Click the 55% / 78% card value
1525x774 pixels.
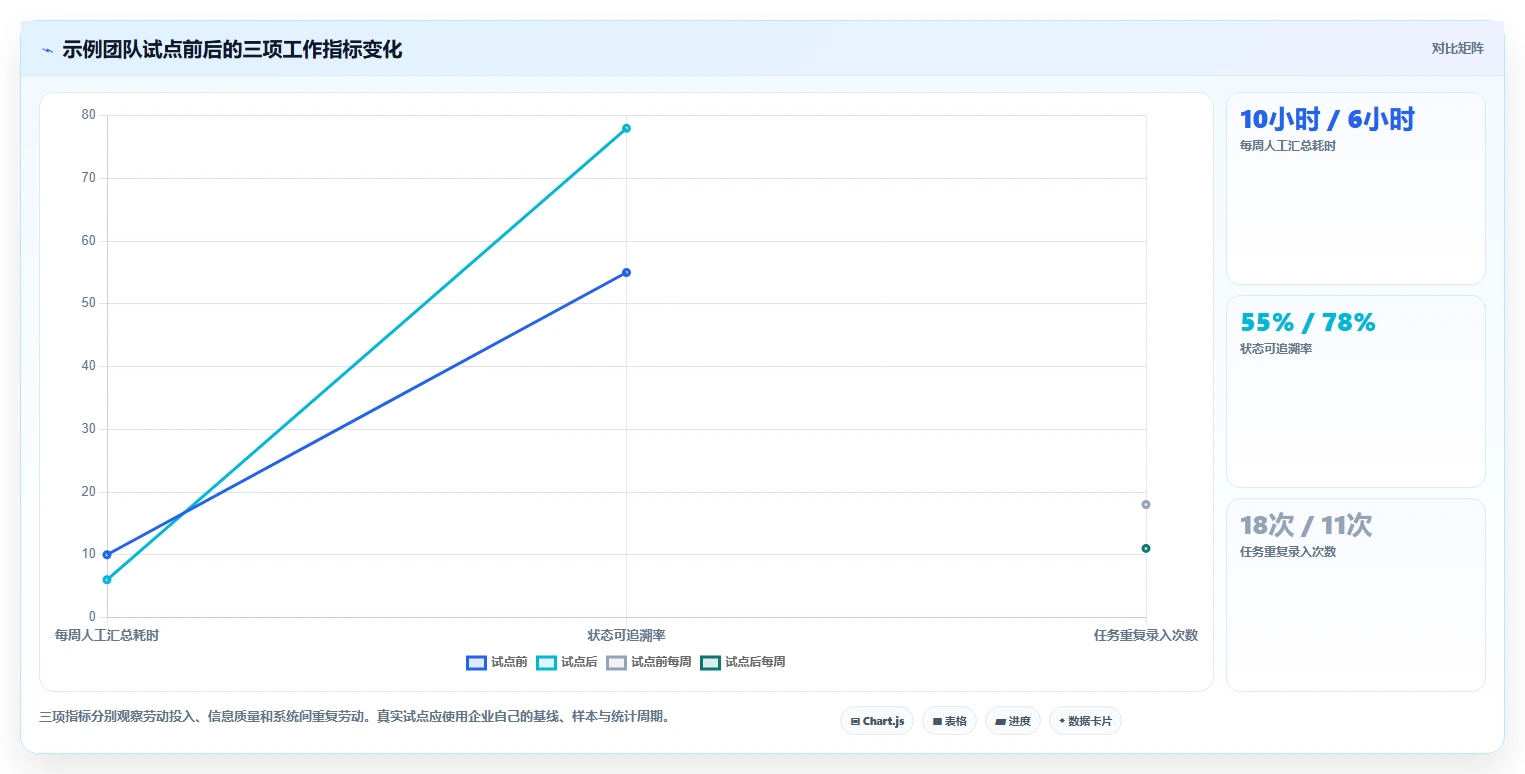pos(1308,322)
